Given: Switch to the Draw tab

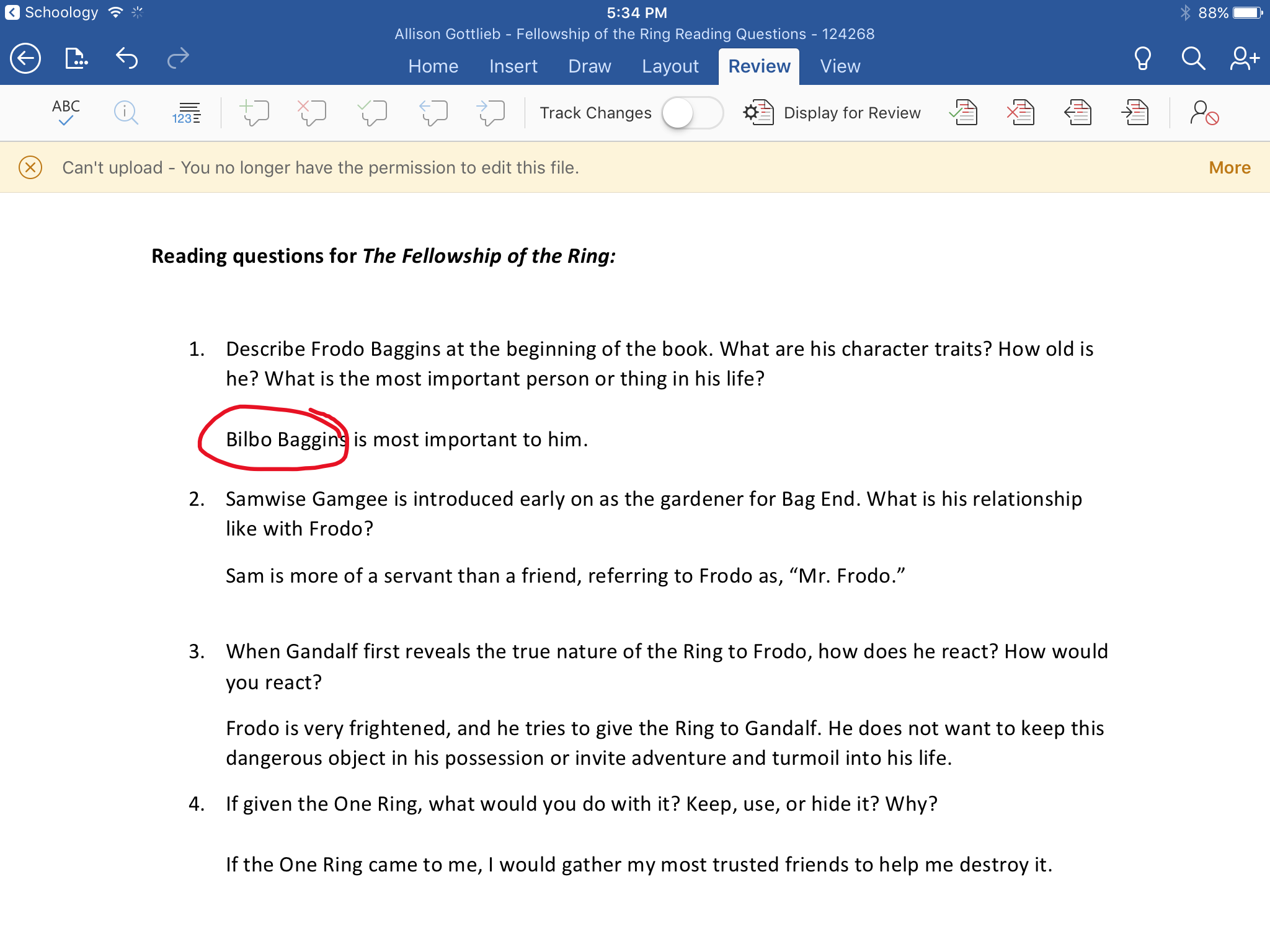Looking at the screenshot, I should (589, 66).
